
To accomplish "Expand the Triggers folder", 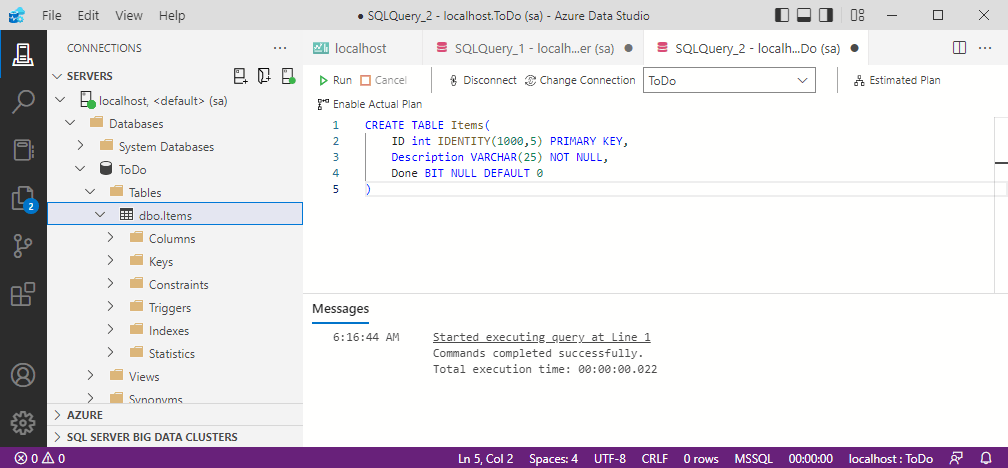I will click(x=111, y=307).
